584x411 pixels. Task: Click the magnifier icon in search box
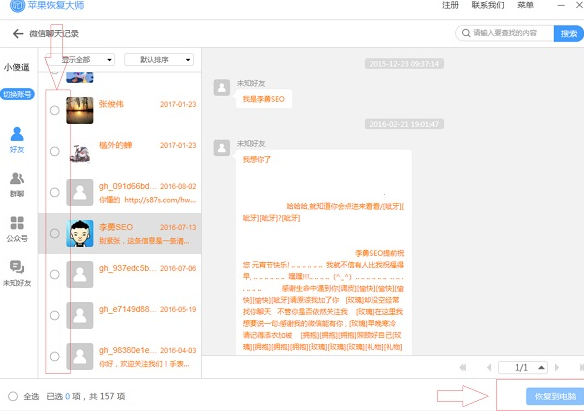click(x=466, y=33)
